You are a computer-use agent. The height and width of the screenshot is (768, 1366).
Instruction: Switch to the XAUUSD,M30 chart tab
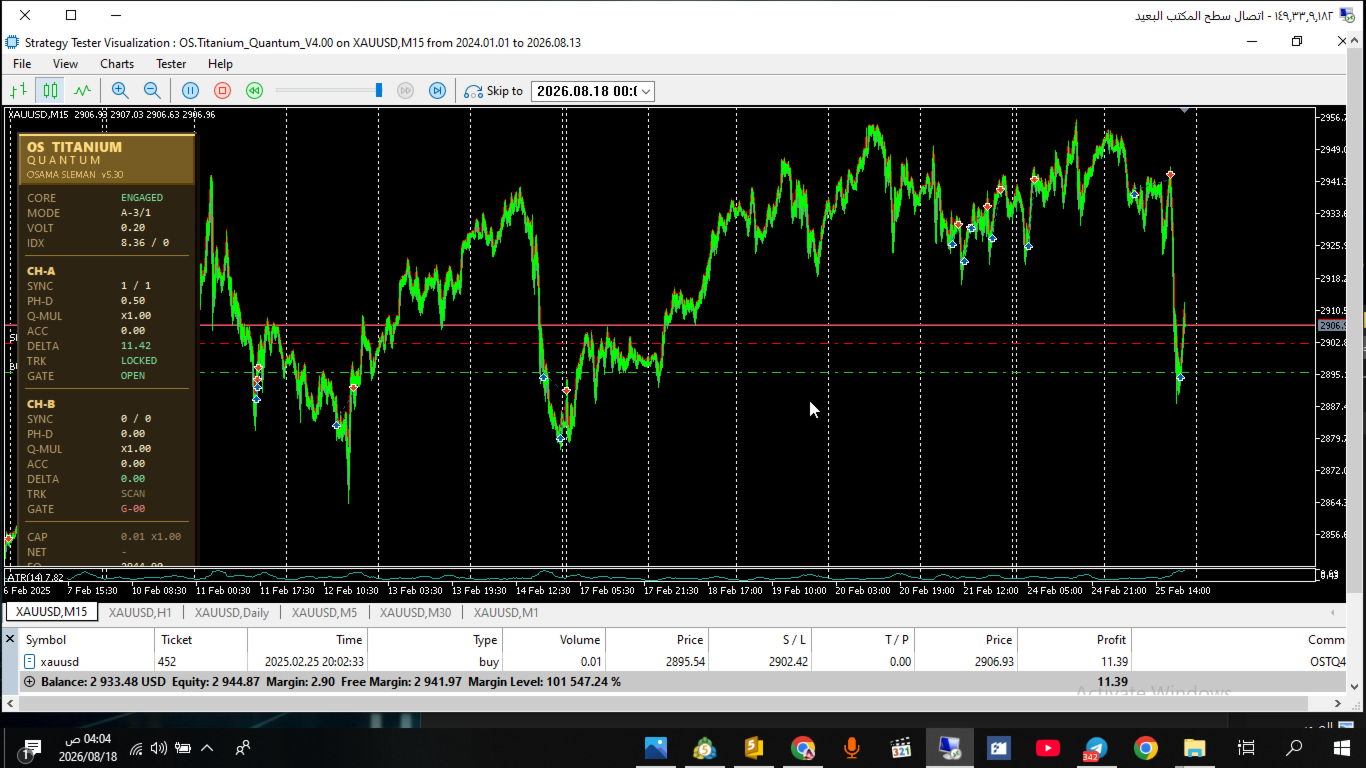(x=415, y=613)
